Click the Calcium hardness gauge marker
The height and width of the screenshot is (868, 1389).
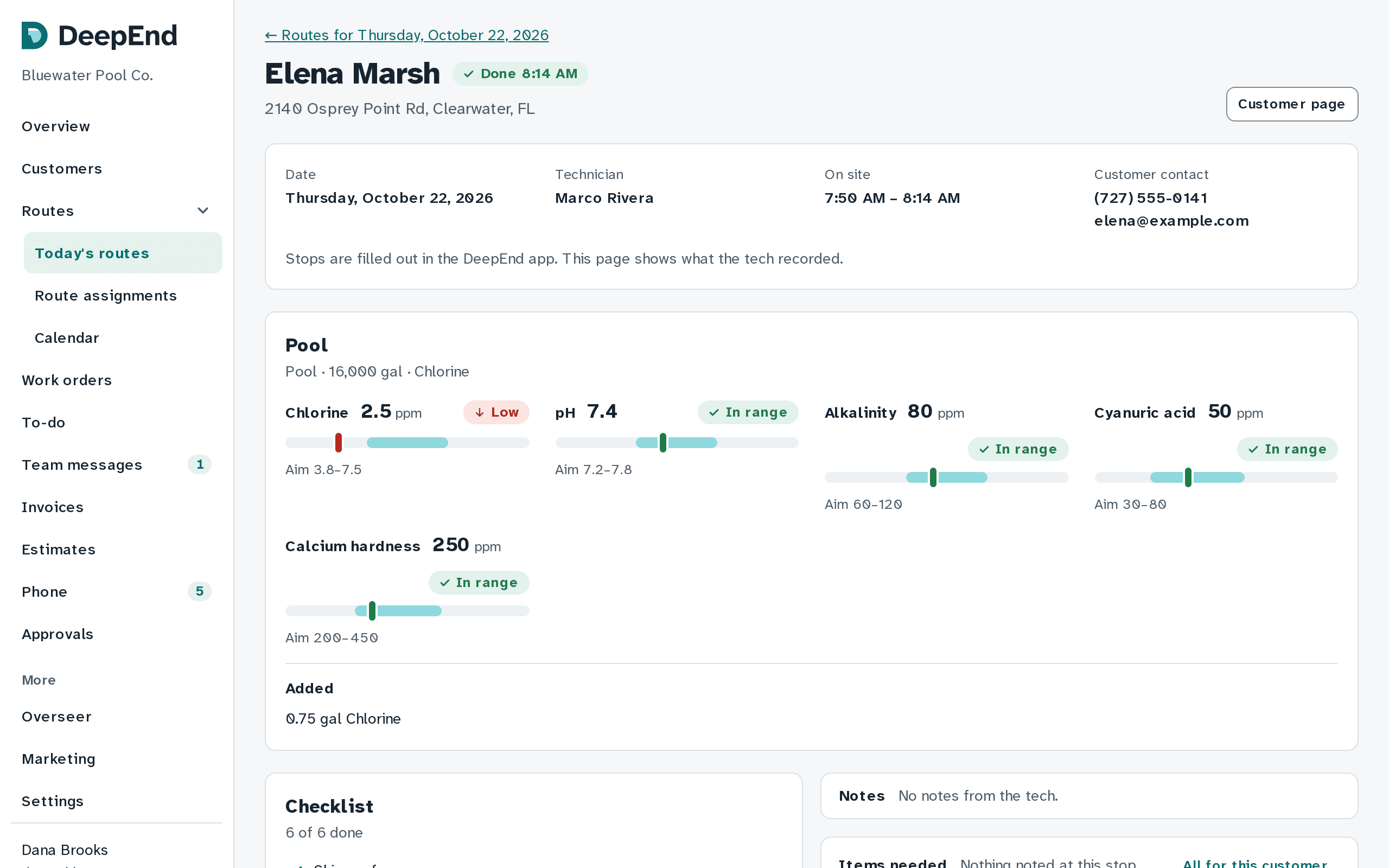pyautogui.click(x=373, y=611)
